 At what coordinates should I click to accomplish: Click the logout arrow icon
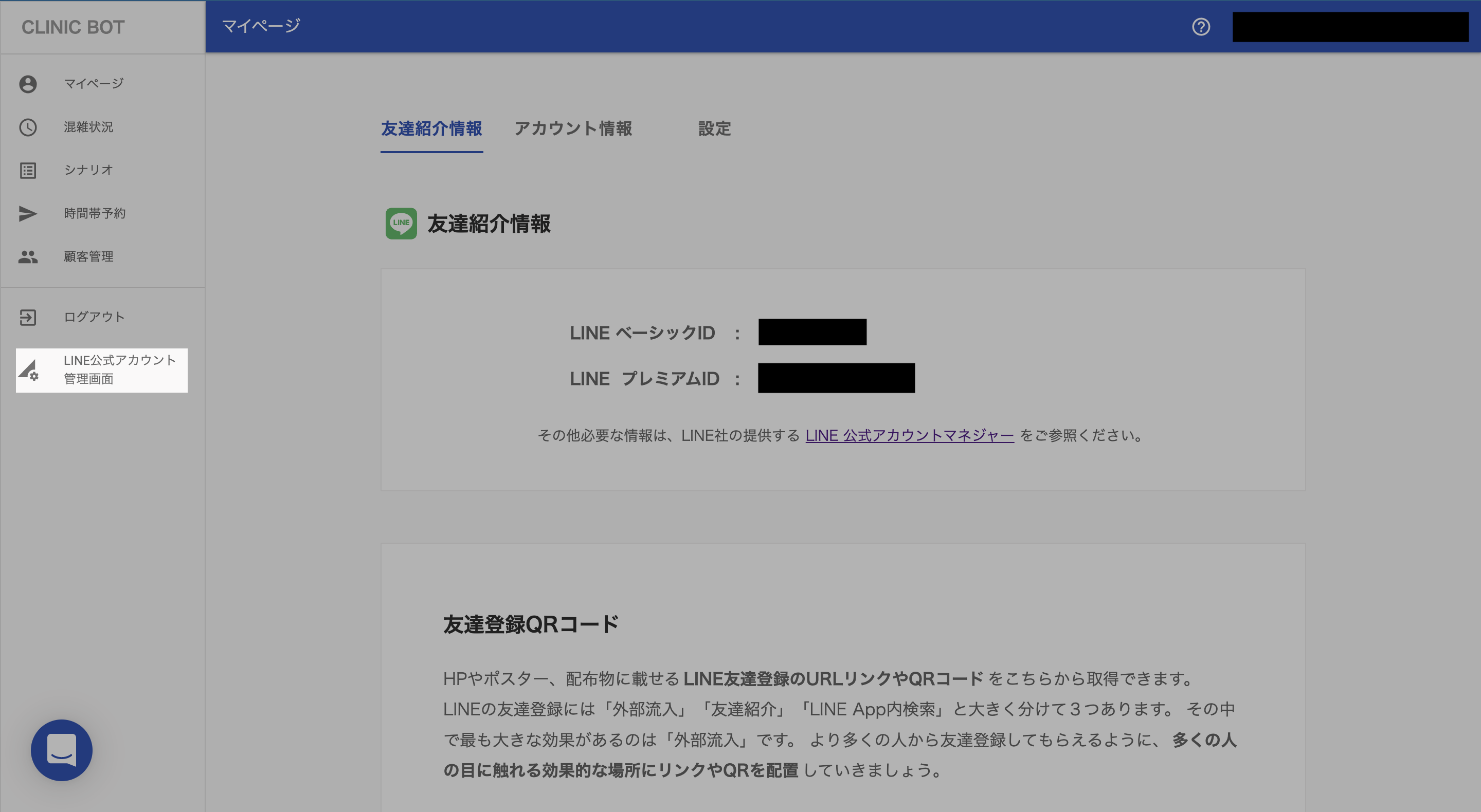coord(28,317)
